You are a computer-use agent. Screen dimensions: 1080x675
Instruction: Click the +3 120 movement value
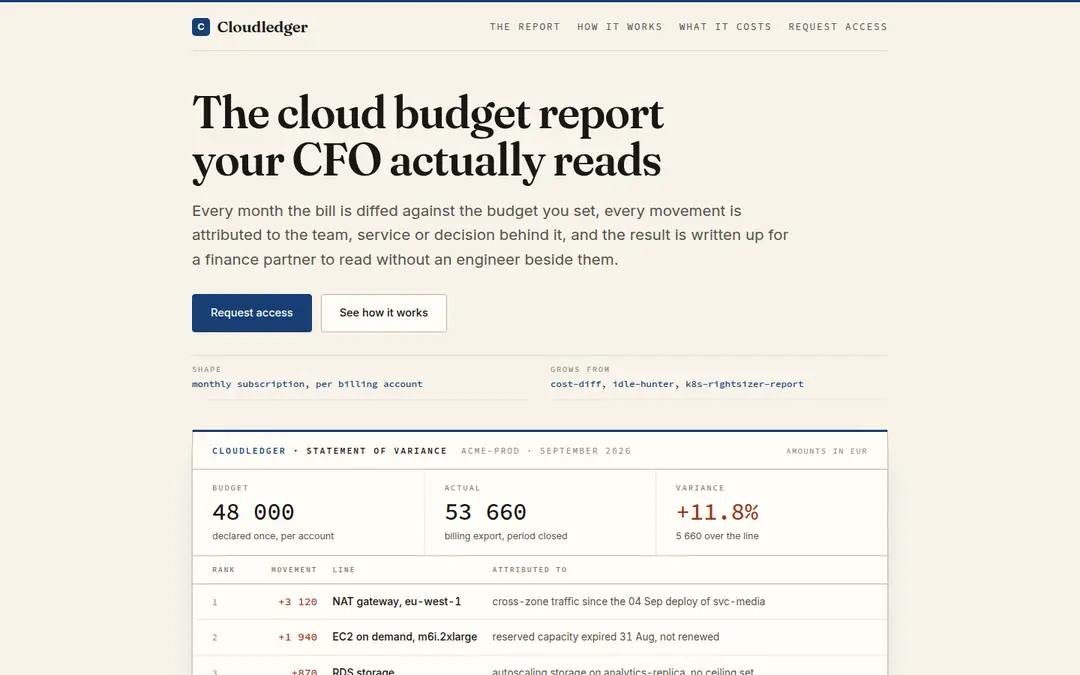298,601
